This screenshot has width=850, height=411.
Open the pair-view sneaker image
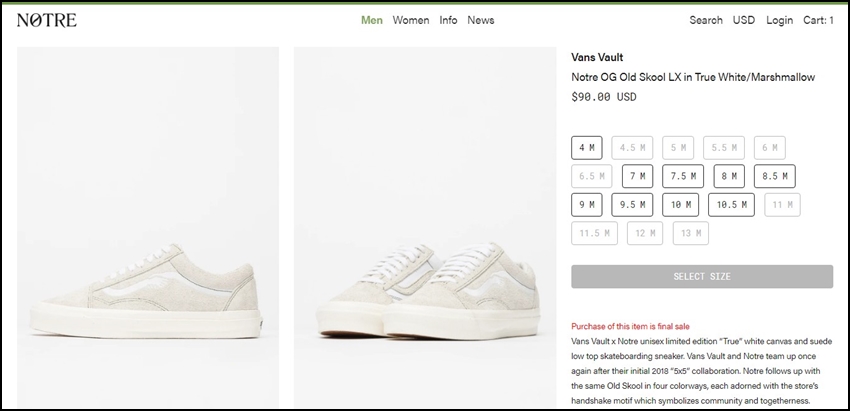coord(425,228)
